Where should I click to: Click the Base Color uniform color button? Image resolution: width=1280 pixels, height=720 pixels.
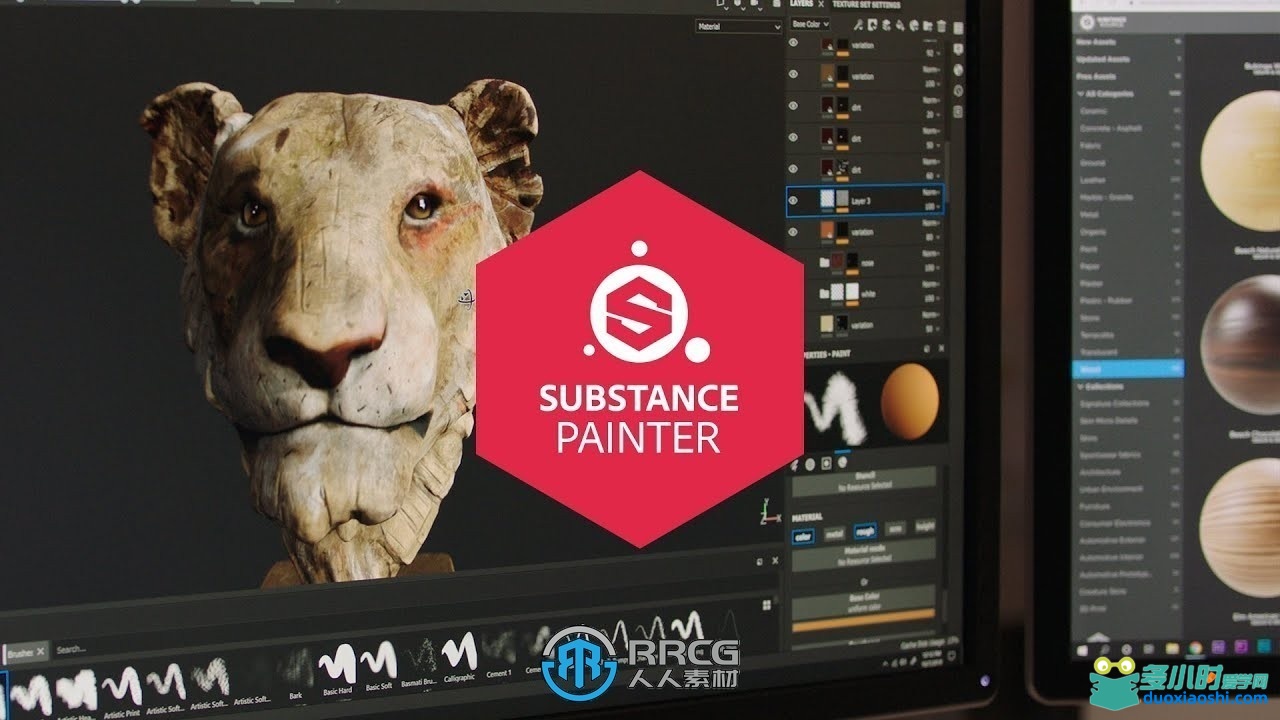[x=864, y=600]
